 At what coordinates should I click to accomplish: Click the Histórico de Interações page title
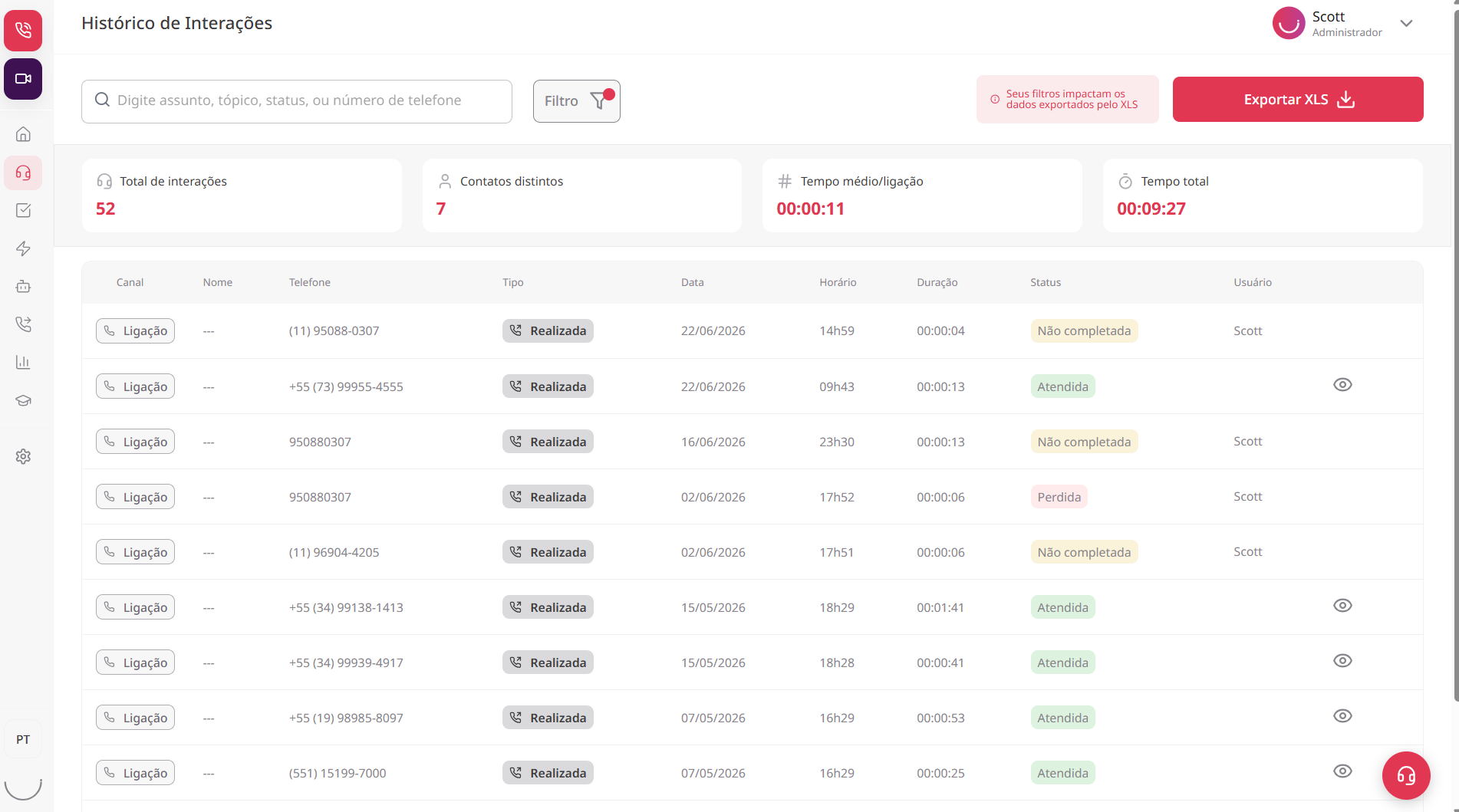coord(176,23)
